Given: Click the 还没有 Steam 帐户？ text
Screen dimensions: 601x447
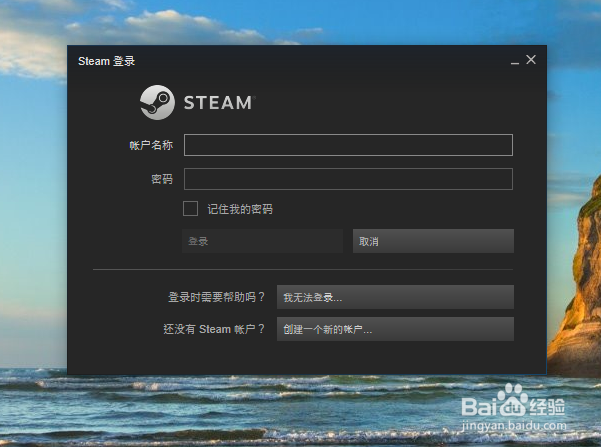Looking at the screenshot, I should [214, 329].
